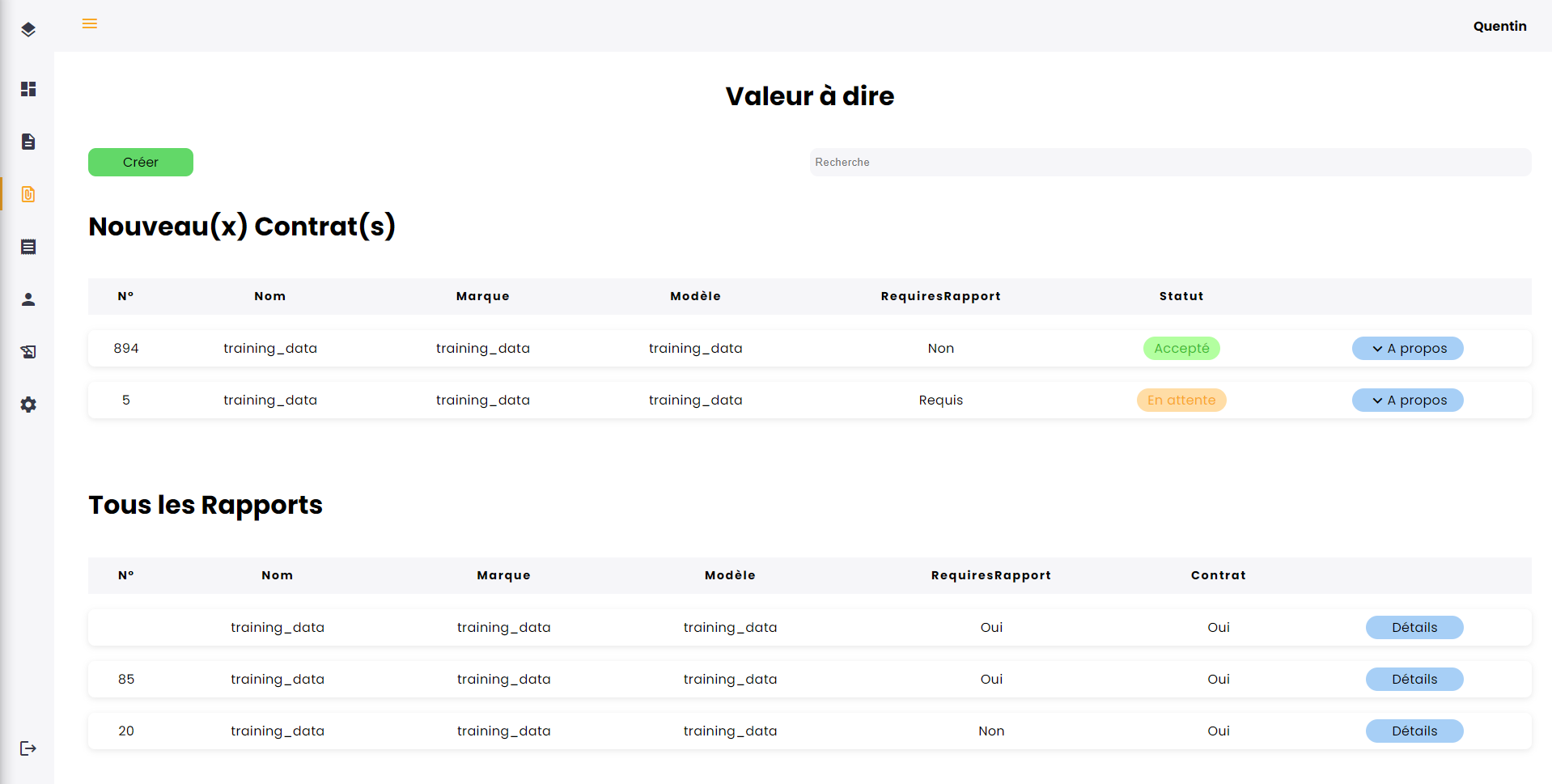This screenshot has width=1552, height=784.
Task: Select the highlighted attachment file icon
Action: pos(28,194)
